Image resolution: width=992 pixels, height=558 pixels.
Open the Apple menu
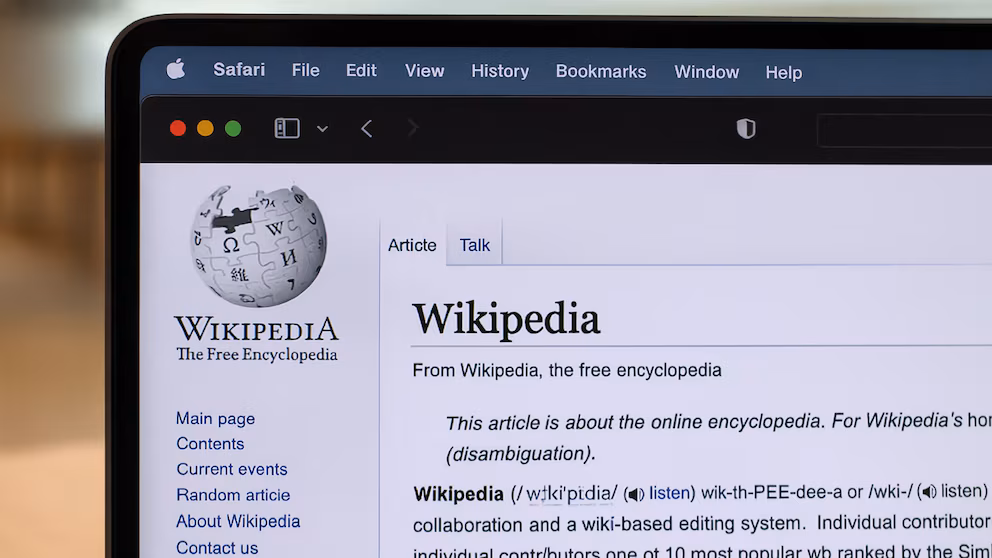point(176,68)
